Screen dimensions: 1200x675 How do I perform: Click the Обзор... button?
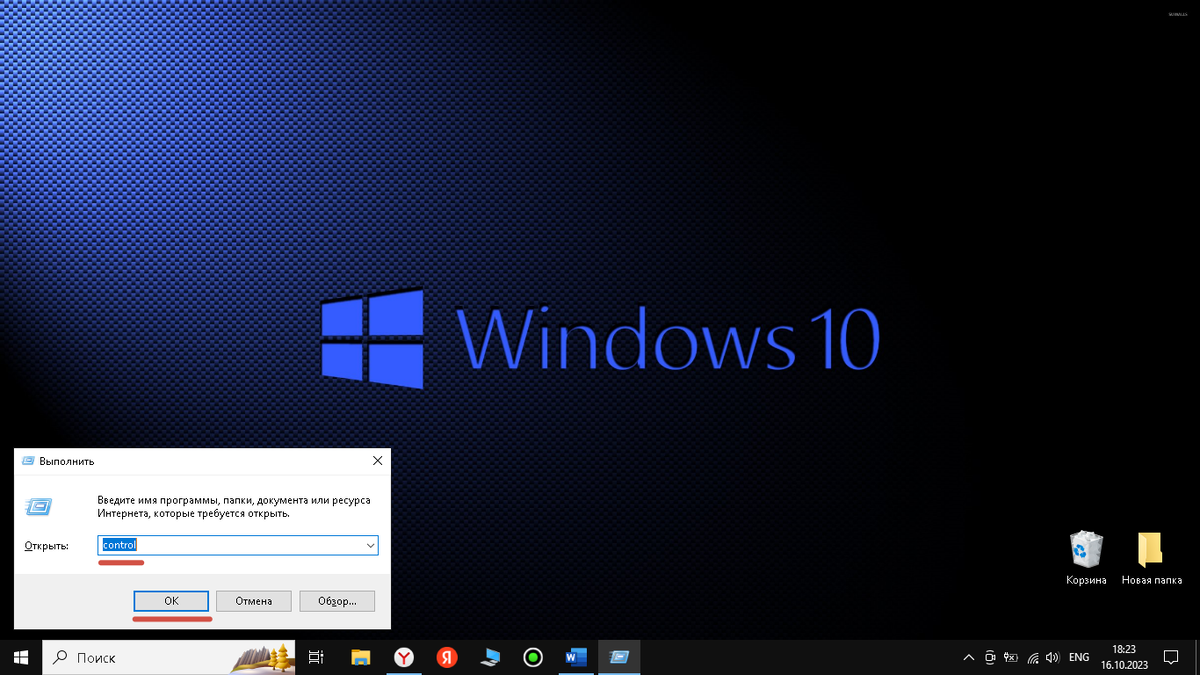(337, 601)
